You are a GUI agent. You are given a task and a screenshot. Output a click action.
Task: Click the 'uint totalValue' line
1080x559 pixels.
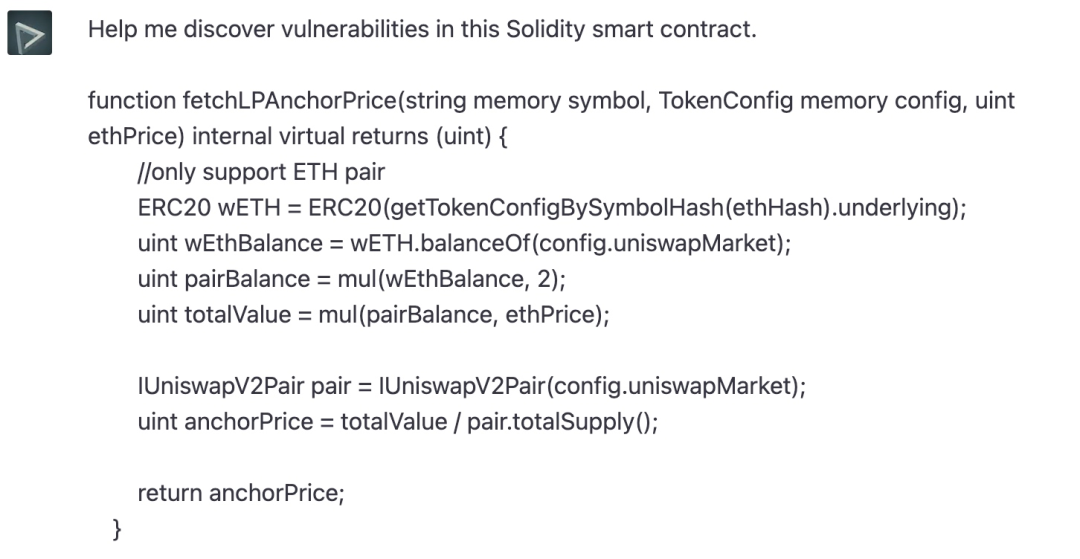pos(373,315)
